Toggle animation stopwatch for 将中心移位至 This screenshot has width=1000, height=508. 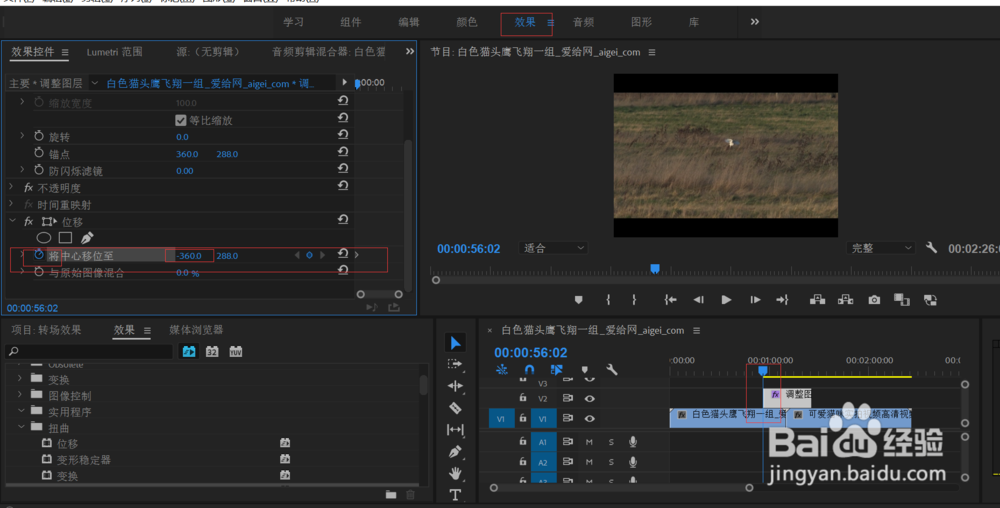pos(39,255)
